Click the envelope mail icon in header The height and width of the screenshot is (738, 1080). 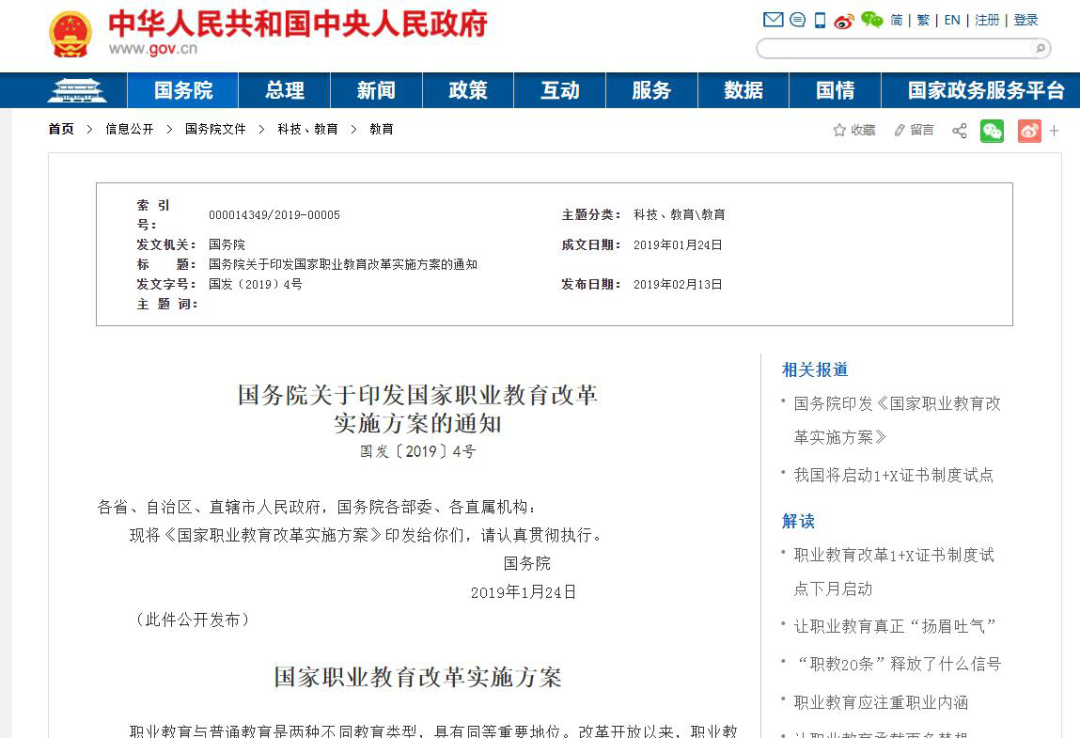(x=772, y=20)
